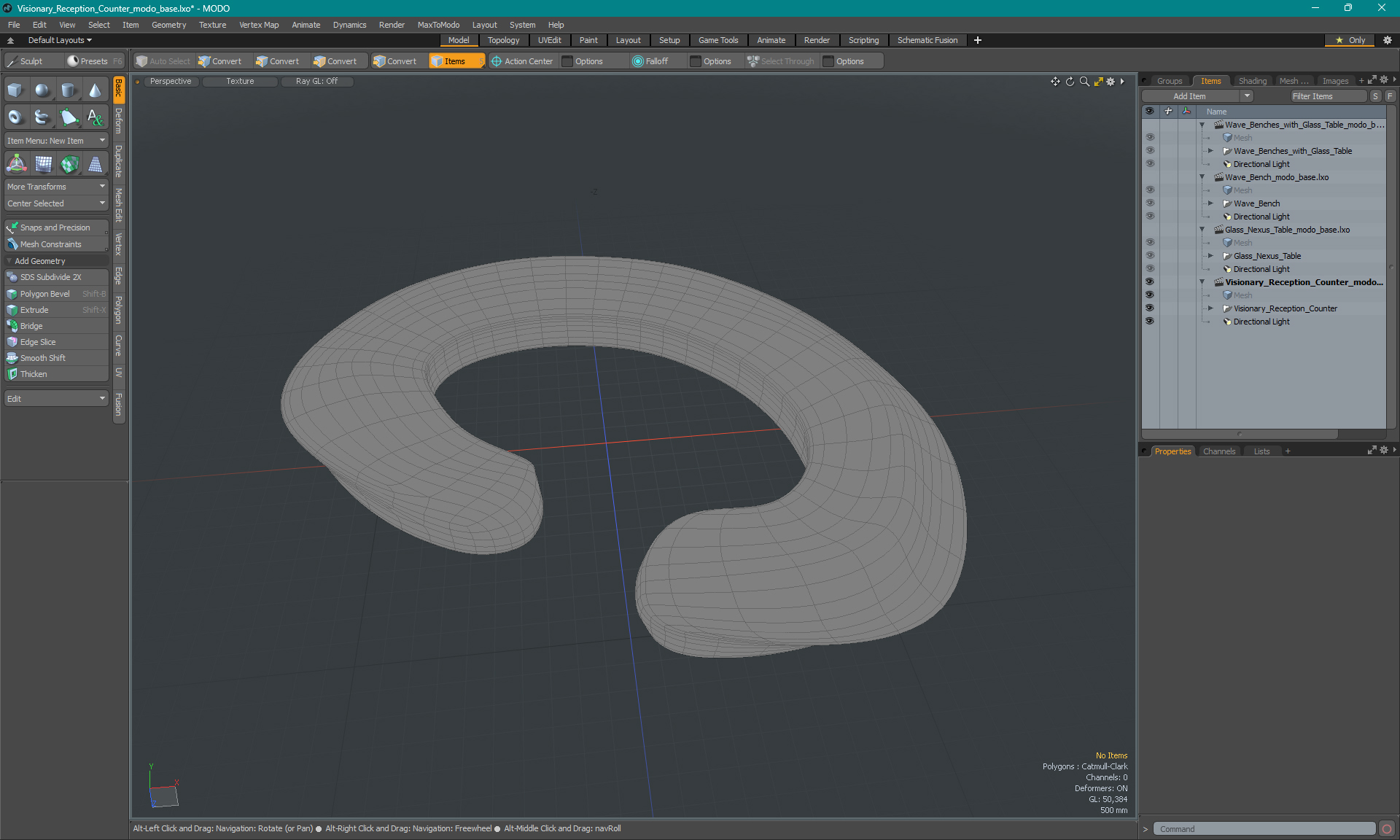Select the Torus primitive tool
Screen dimensions: 1400x840
pyautogui.click(x=15, y=117)
